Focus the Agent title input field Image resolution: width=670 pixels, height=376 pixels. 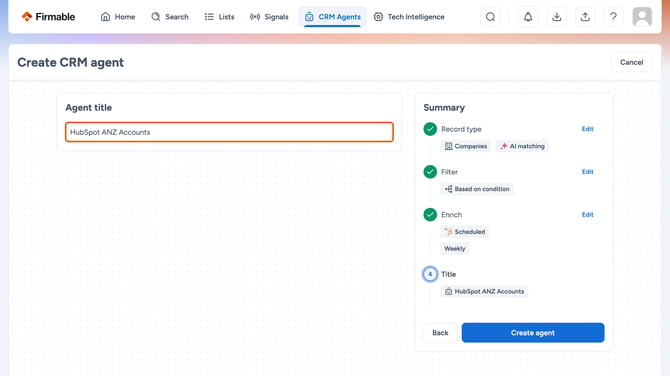point(229,132)
